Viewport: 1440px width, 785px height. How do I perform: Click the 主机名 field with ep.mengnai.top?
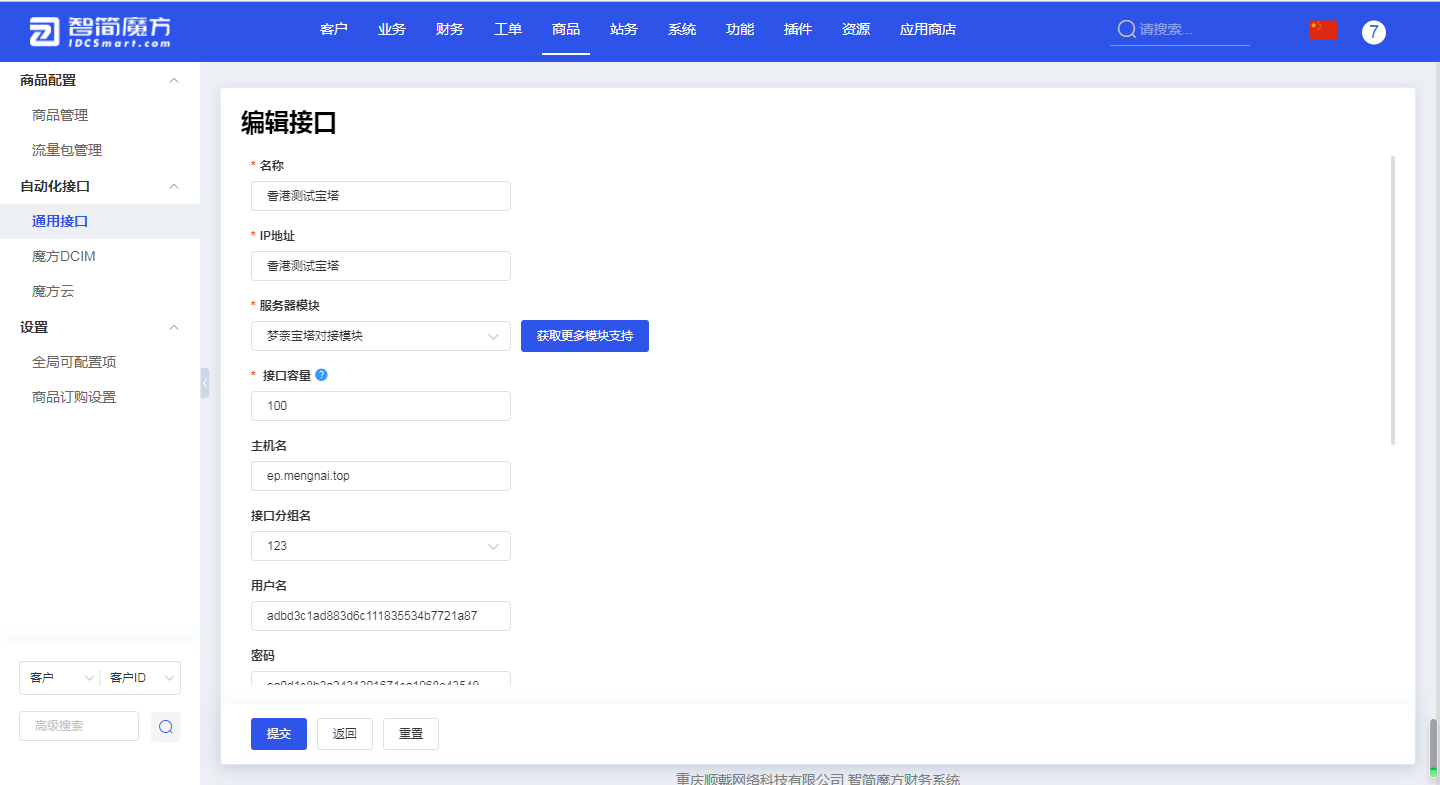[381, 476]
